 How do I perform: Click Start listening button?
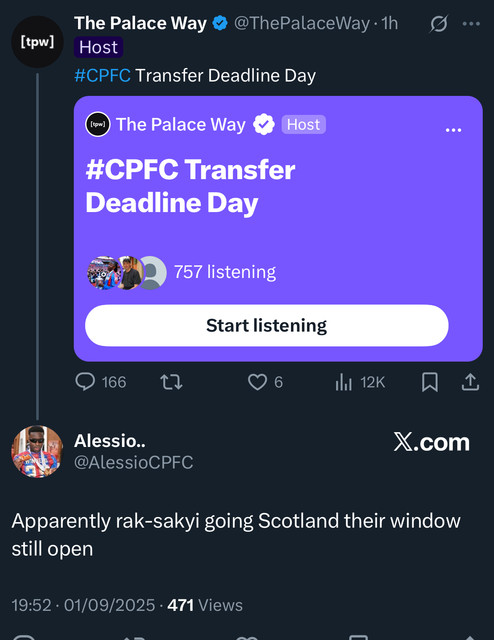coord(267,325)
